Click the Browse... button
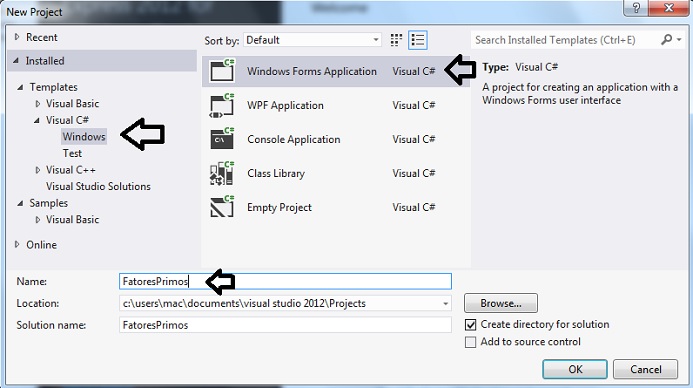Image resolution: width=693 pixels, height=388 pixels. point(501,303)
